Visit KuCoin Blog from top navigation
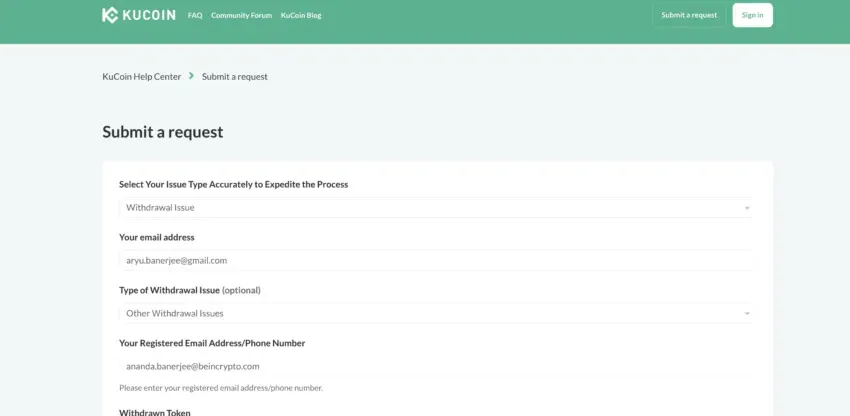The image size is (850, 416). (301, 15)
